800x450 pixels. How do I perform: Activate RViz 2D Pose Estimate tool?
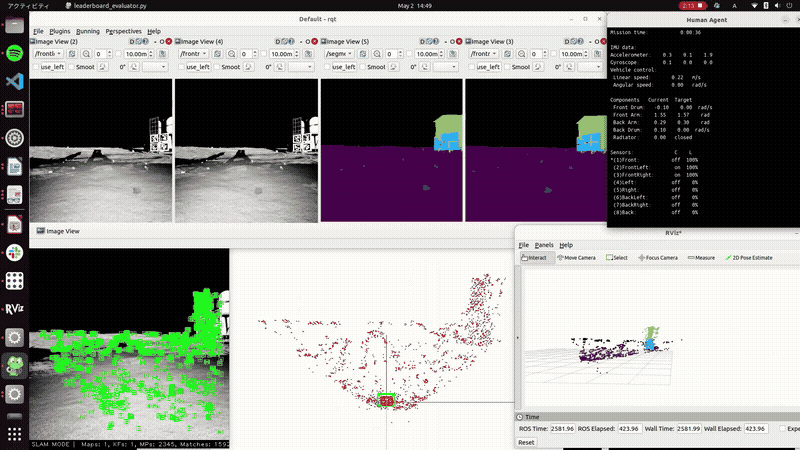point(748,258)
